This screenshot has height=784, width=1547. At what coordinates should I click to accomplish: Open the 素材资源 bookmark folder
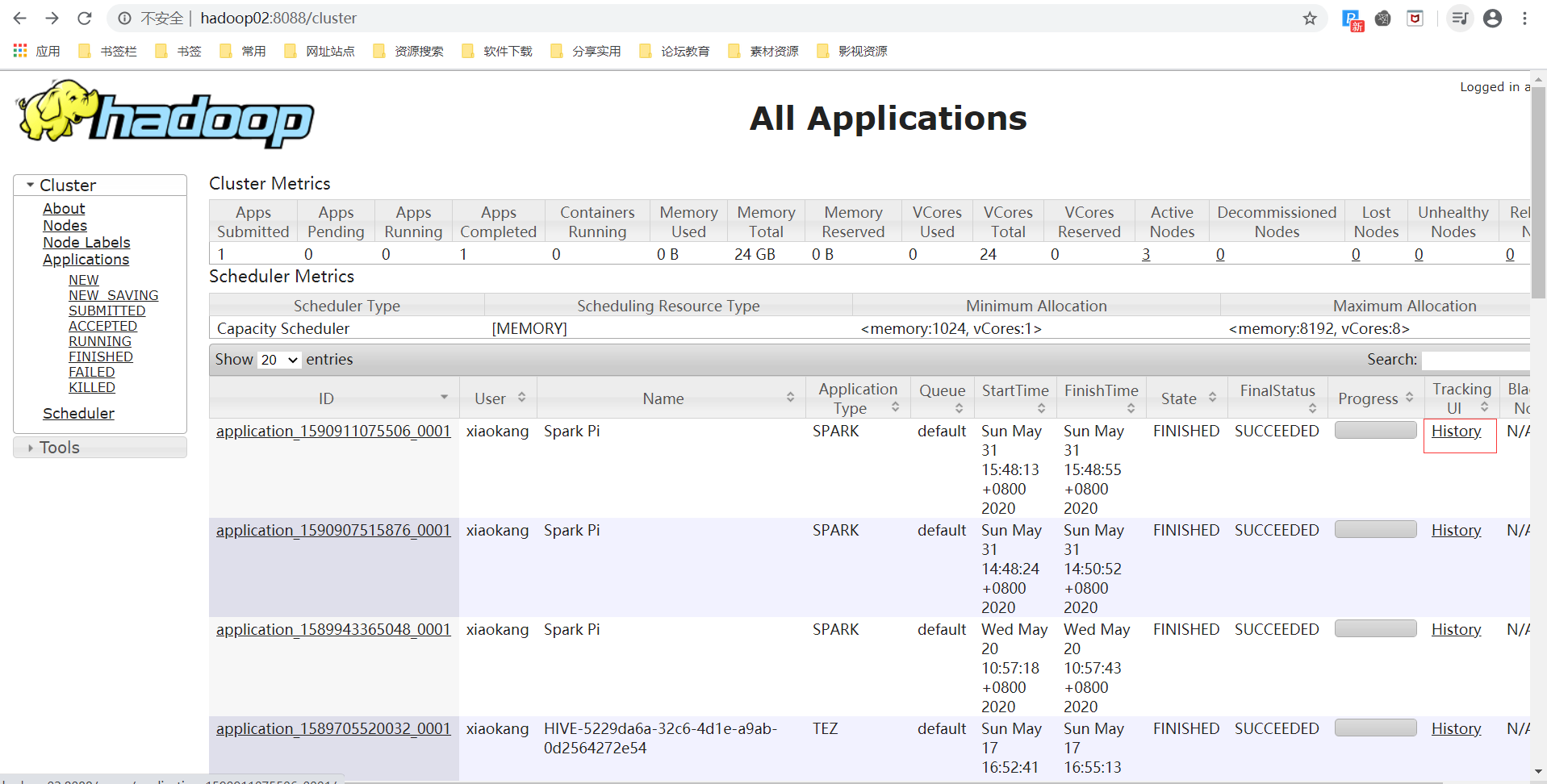763,51
